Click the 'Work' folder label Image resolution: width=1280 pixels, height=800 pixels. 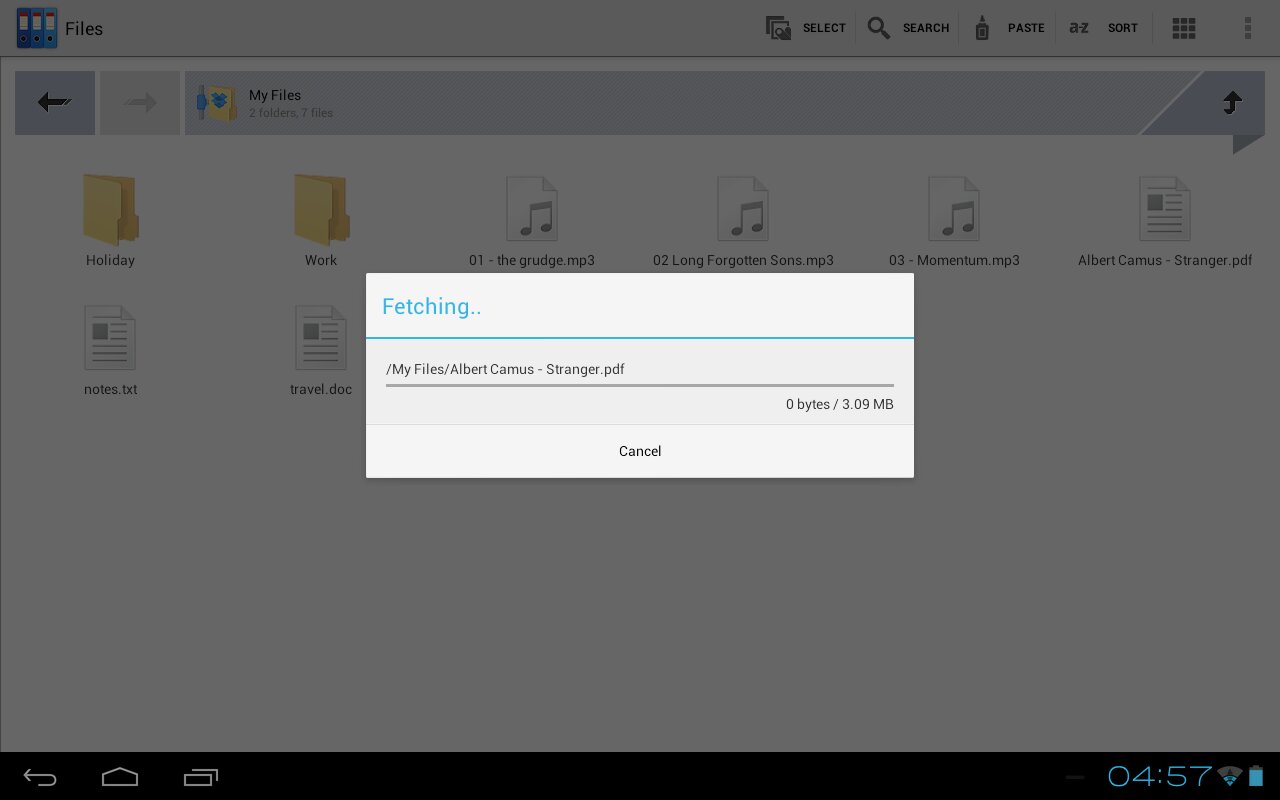coord(321,260)
